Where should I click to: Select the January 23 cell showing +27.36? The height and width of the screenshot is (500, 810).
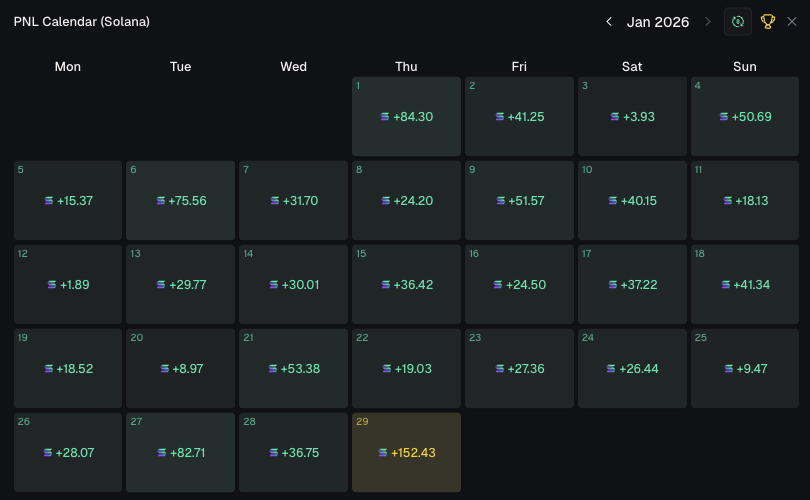click(x=519, y=368)
